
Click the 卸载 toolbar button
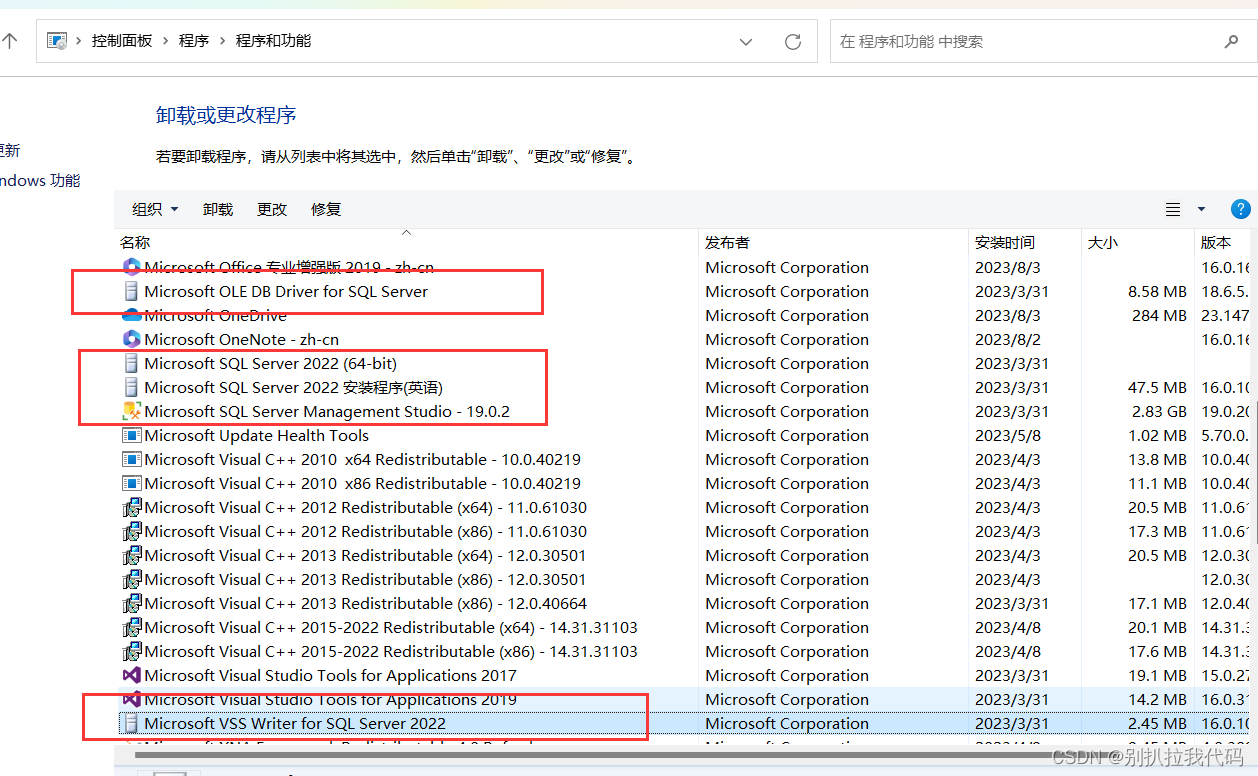click(x=218, y=209)
